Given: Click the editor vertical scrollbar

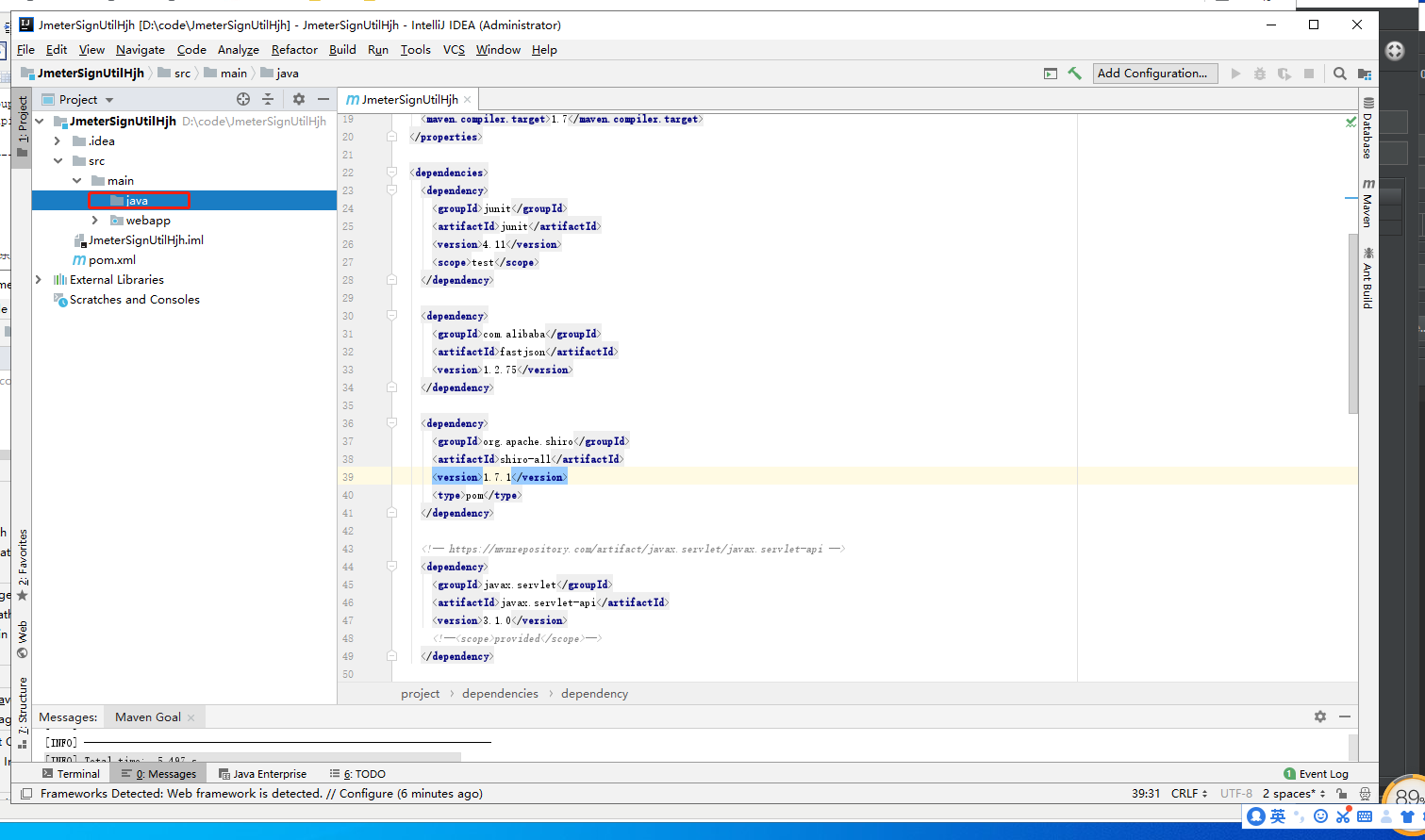Looking at the screenshot, I should [1353, 323].
